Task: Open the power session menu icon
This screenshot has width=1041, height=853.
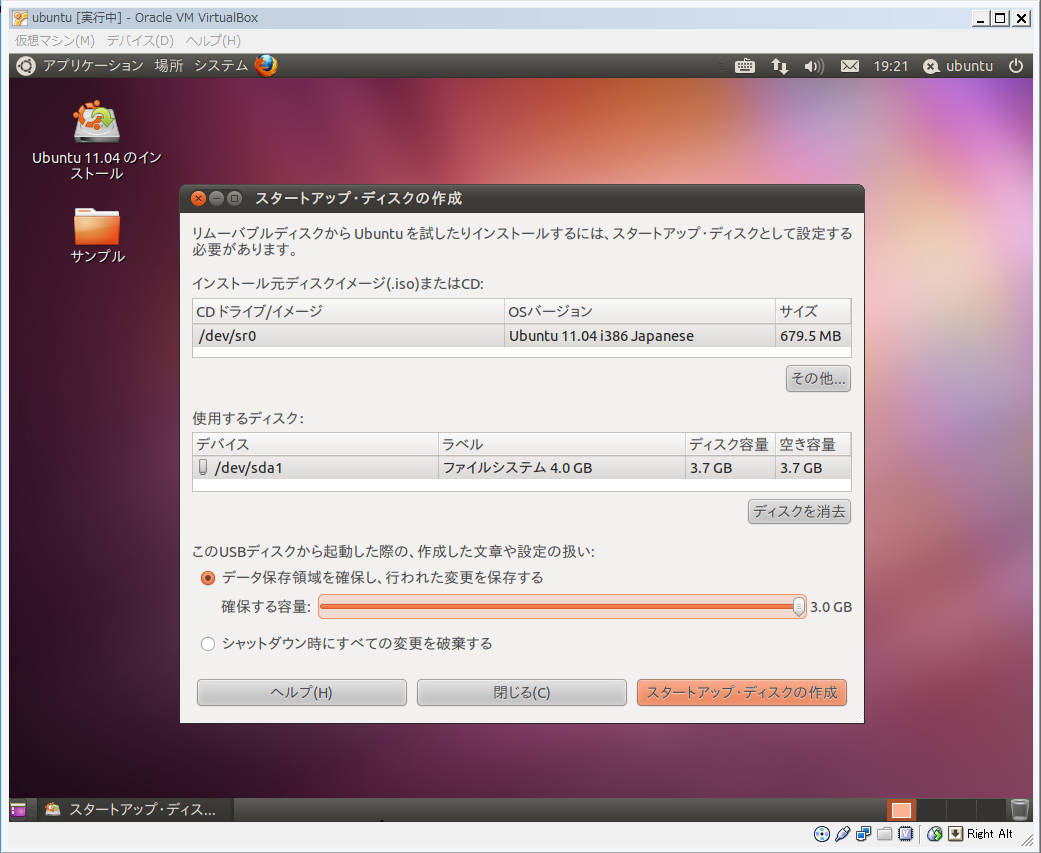Action: tap(1016, 66)
